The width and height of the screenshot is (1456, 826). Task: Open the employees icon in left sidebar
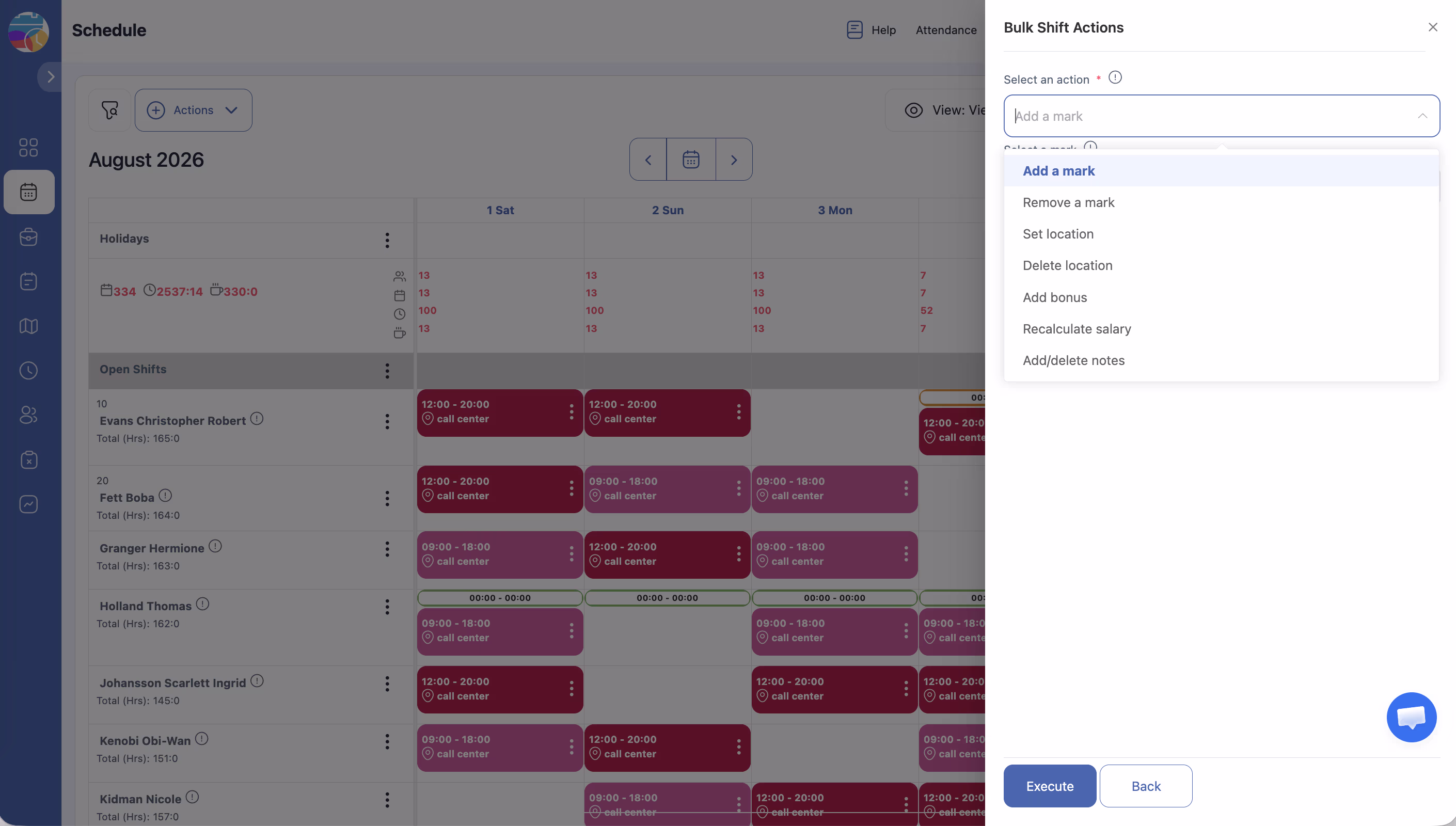(x=28, y=415)
